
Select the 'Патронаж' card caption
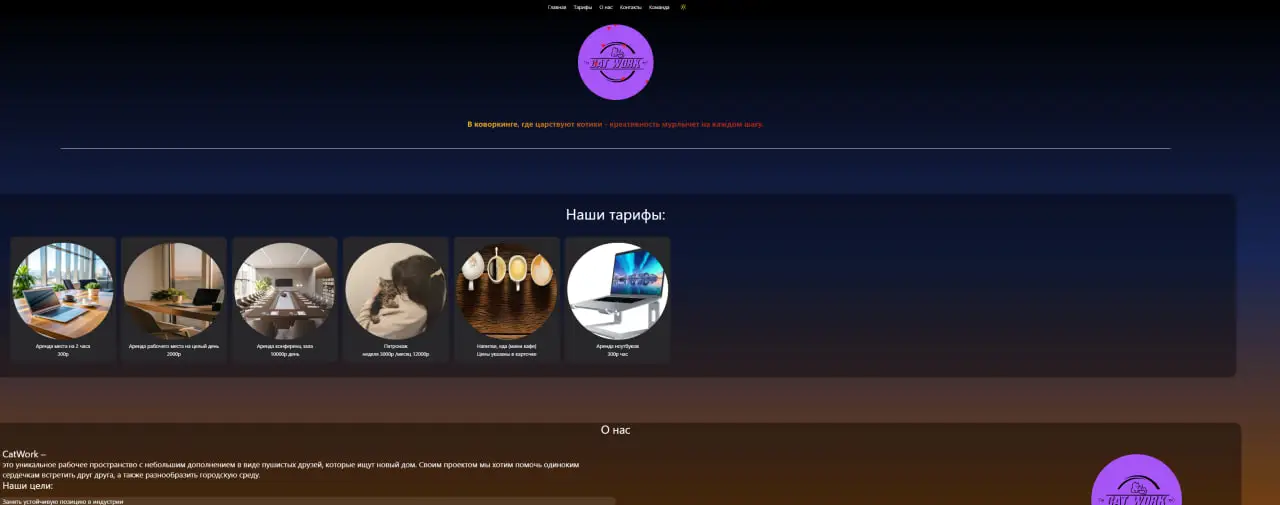[396, 346]
